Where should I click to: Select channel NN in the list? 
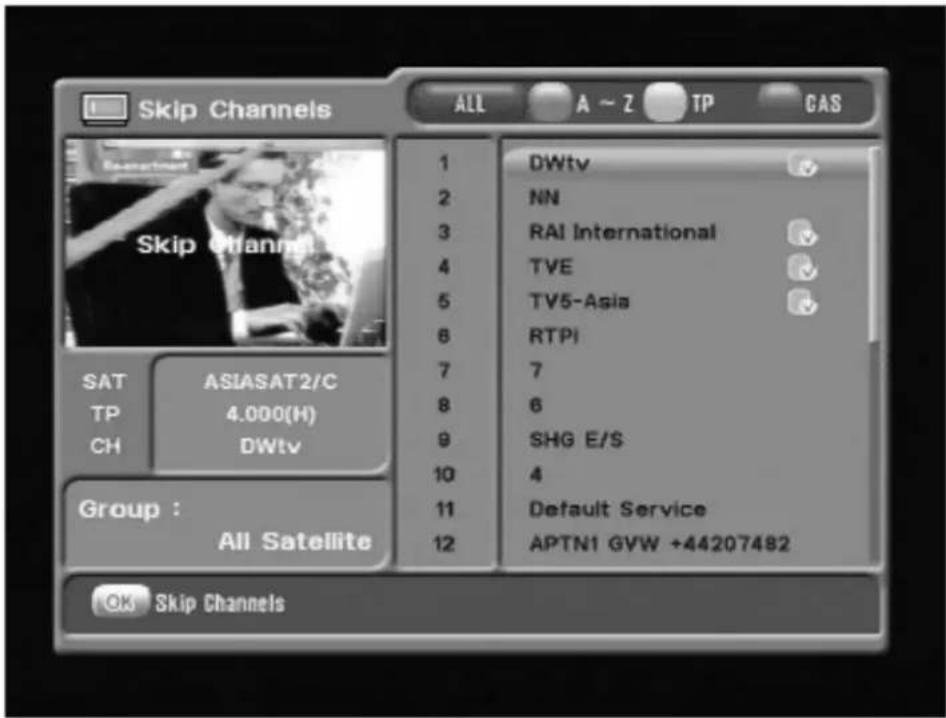pos(687,197)
